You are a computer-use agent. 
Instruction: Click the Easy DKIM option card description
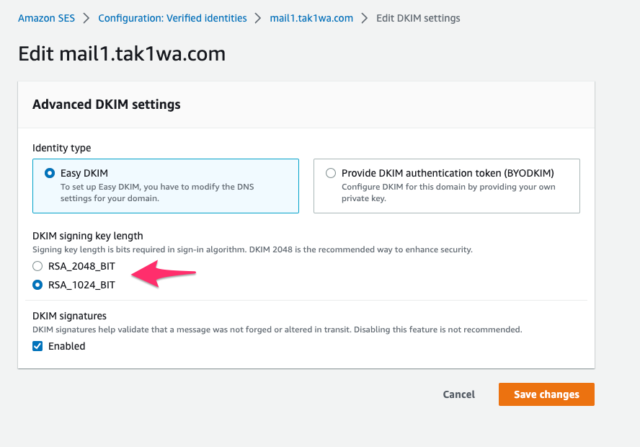click(157, 193)
